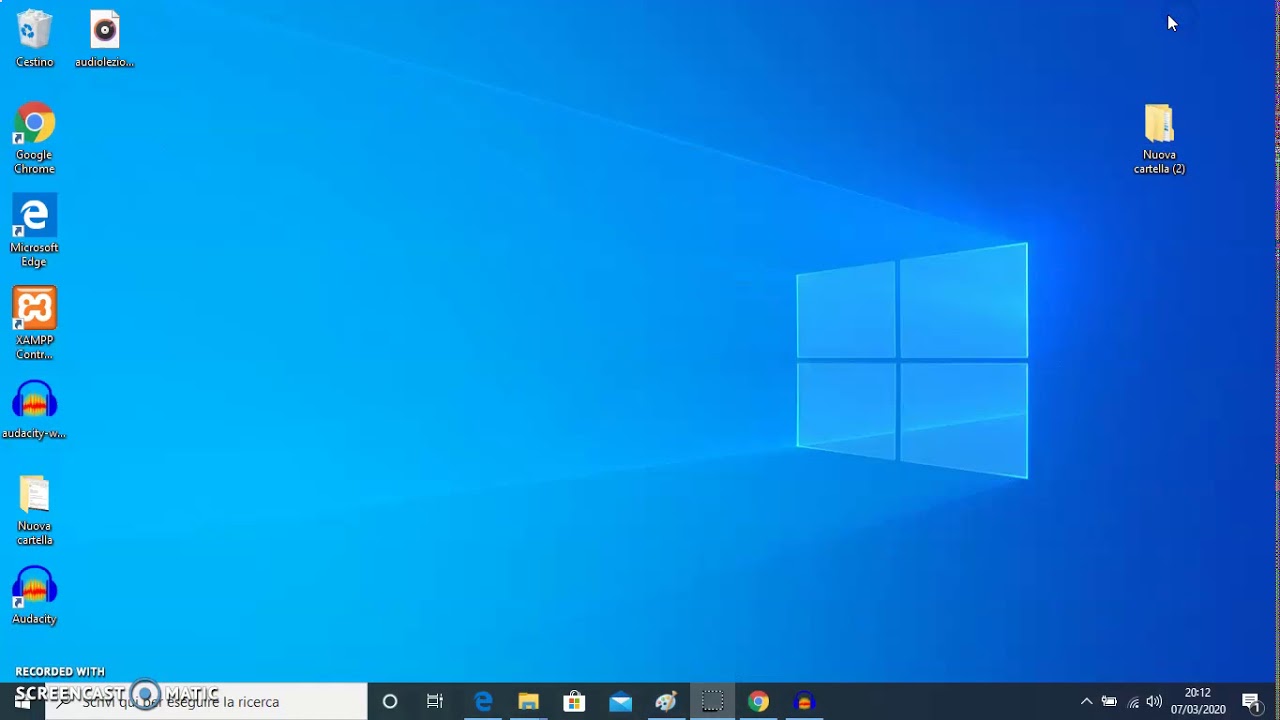The image size is (1280, 720).
Task: Open the clock showing 20:12
Action: pyautogui.click(x=1198, y=701)
